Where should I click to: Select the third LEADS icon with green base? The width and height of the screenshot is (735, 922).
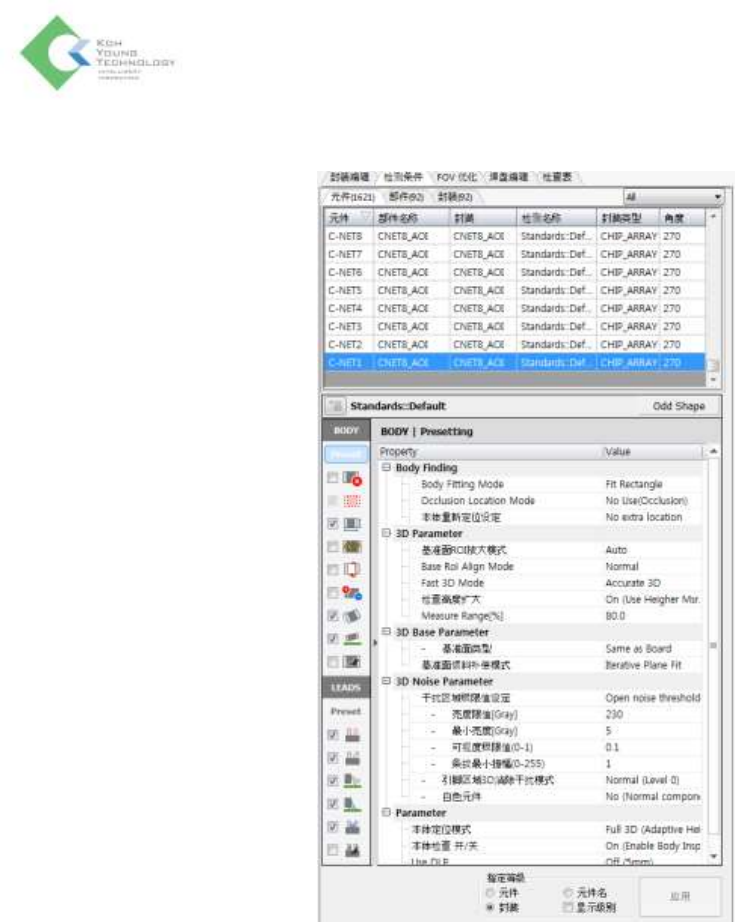point(352,780)
